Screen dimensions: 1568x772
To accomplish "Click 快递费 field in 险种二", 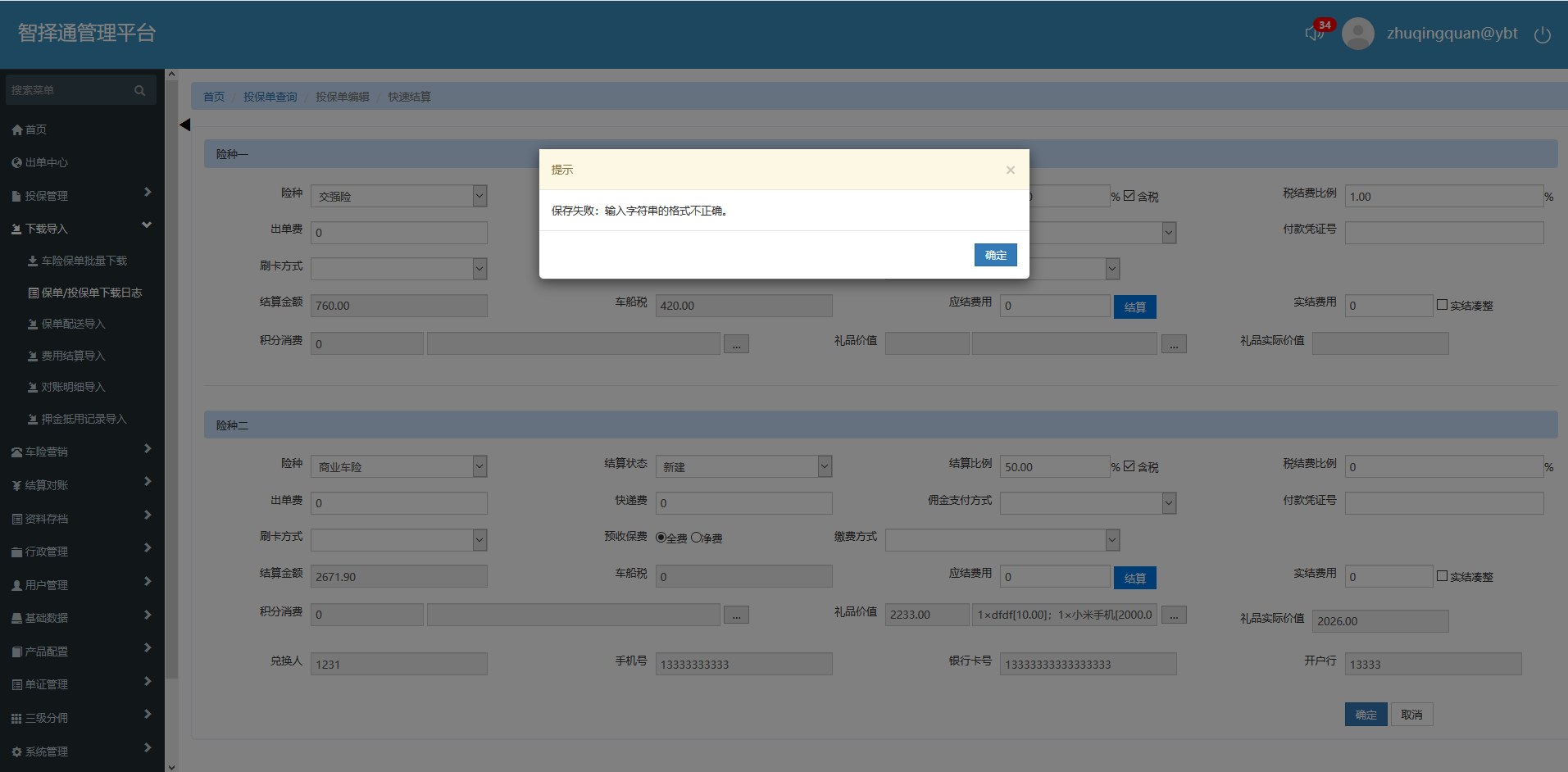I will coord(744,503).
